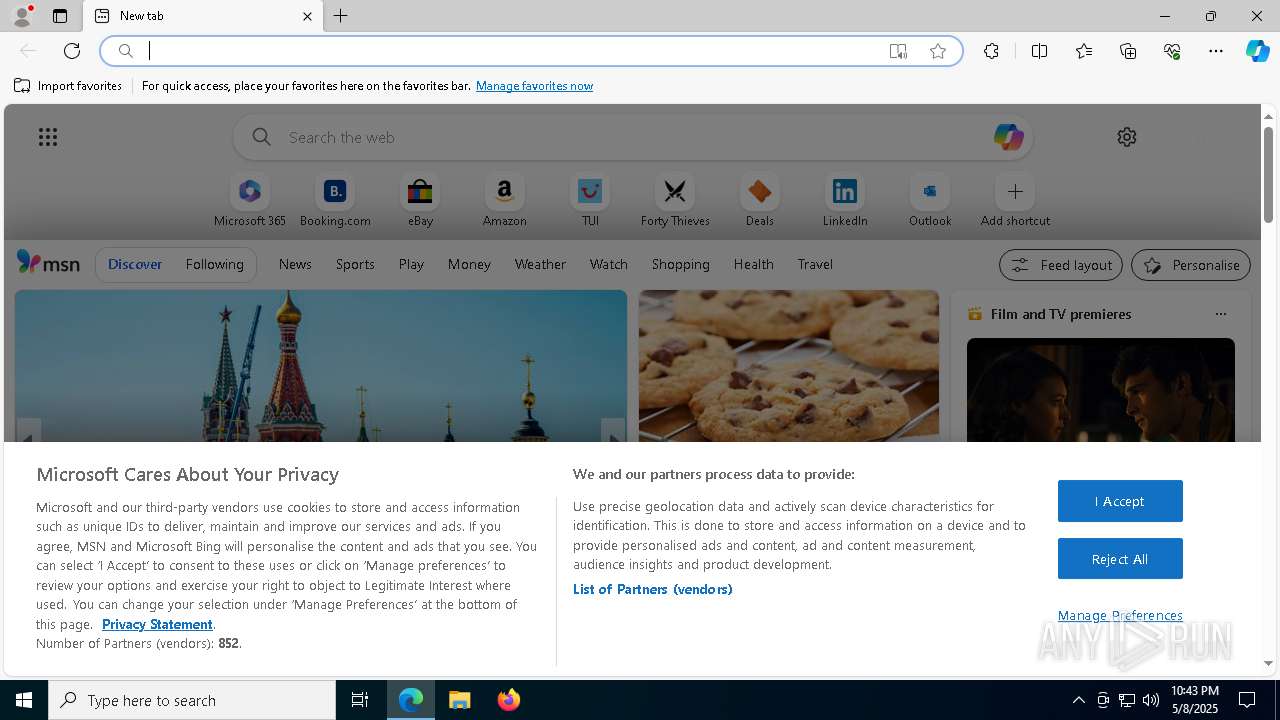This screenshot has height=720, width=1280.
Task: Open the Money category
Action: (x=469, y=264)
